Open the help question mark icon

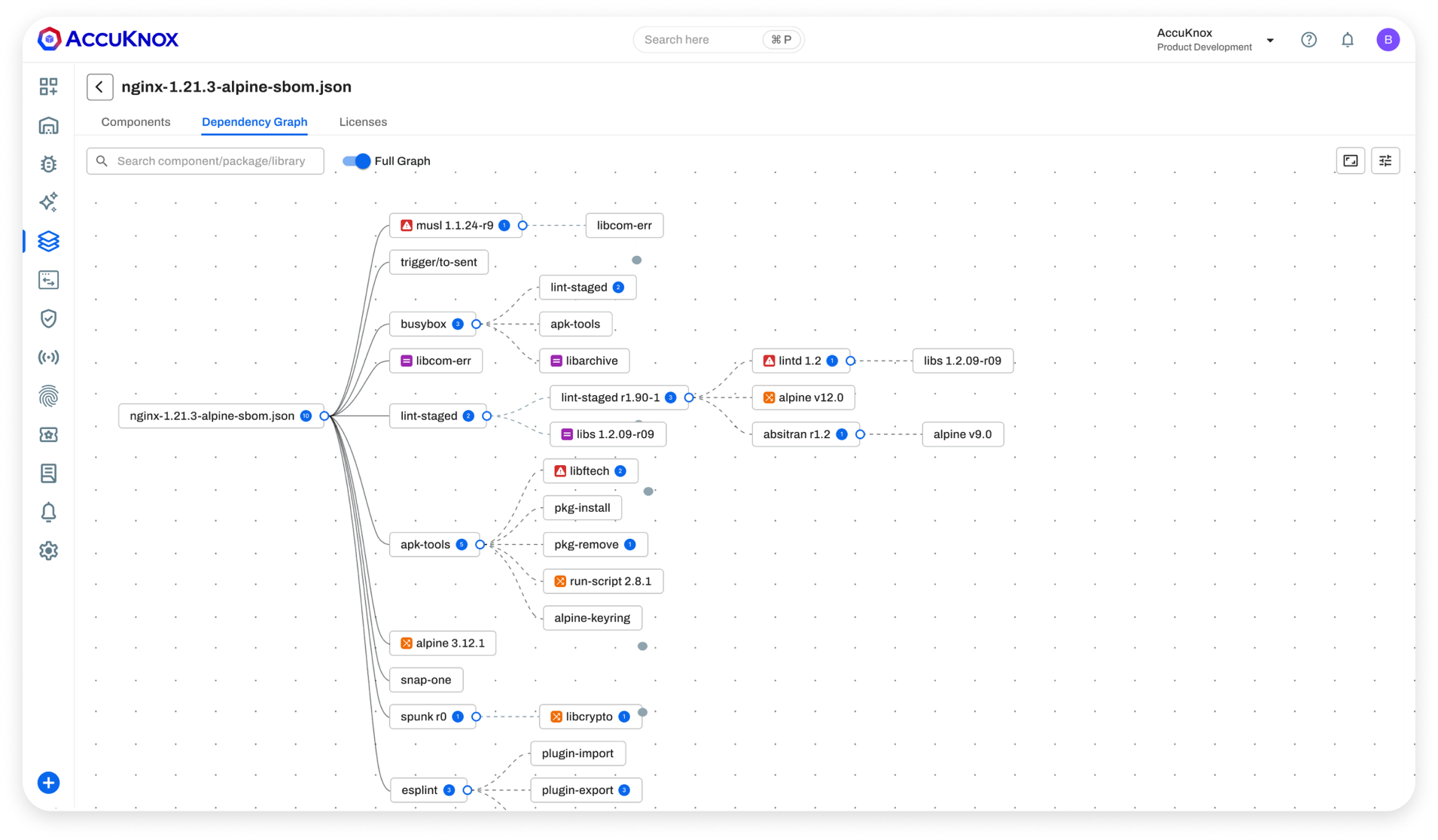pos(1309,40)
